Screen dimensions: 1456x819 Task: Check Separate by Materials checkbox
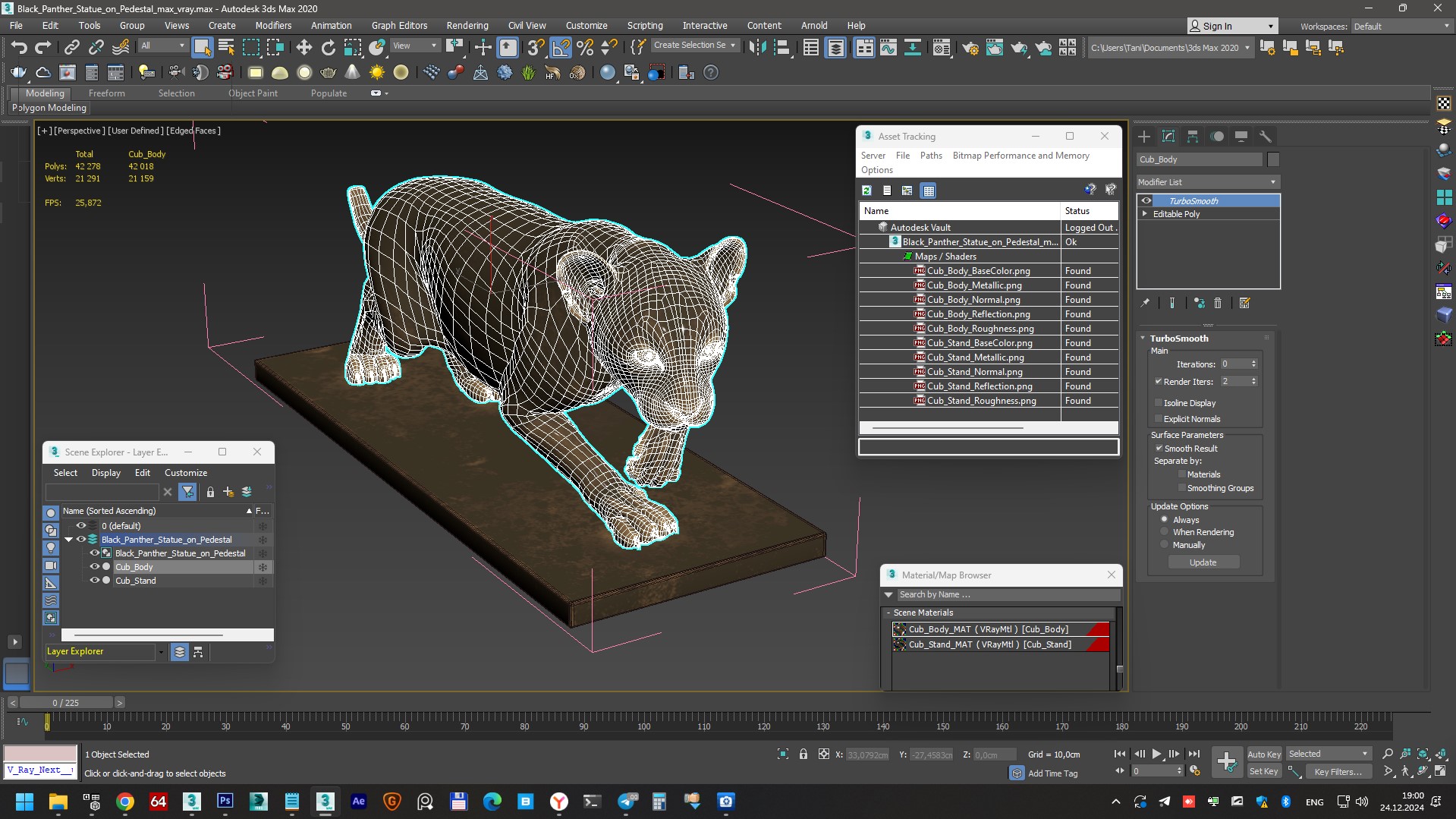click(1182, 474)
